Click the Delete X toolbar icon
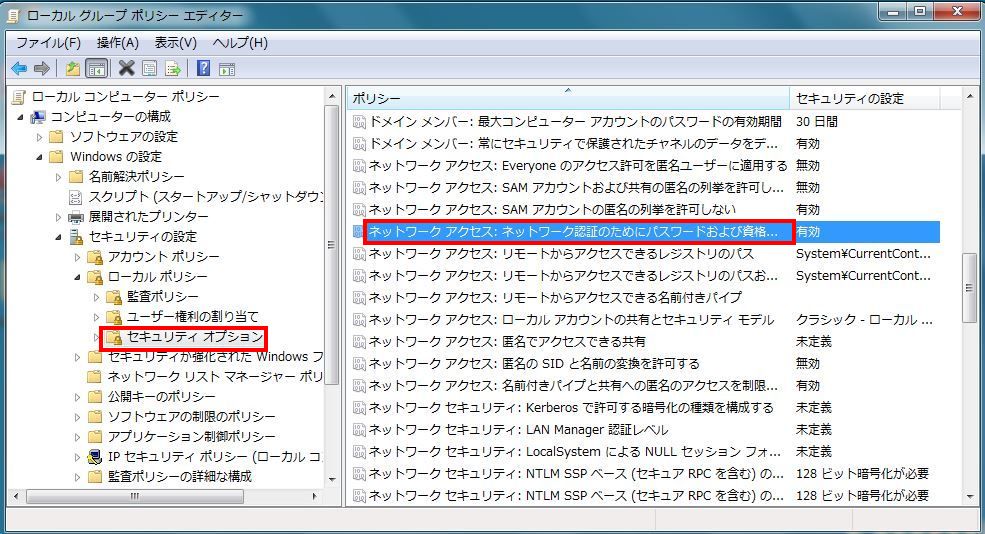This screenshot has height=534, width=985. (x=126, y=68)
